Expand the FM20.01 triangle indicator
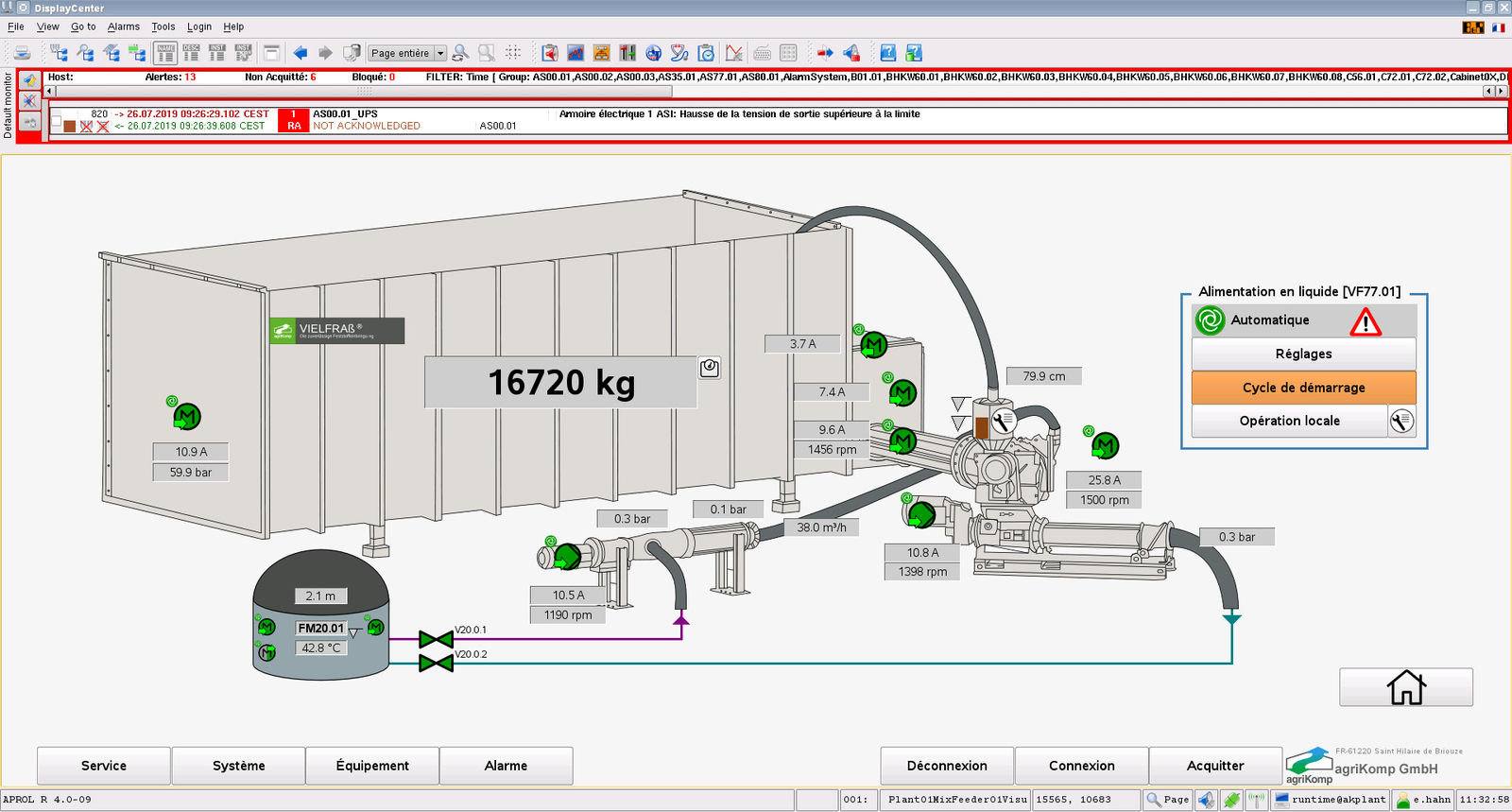 pos(354,632)
